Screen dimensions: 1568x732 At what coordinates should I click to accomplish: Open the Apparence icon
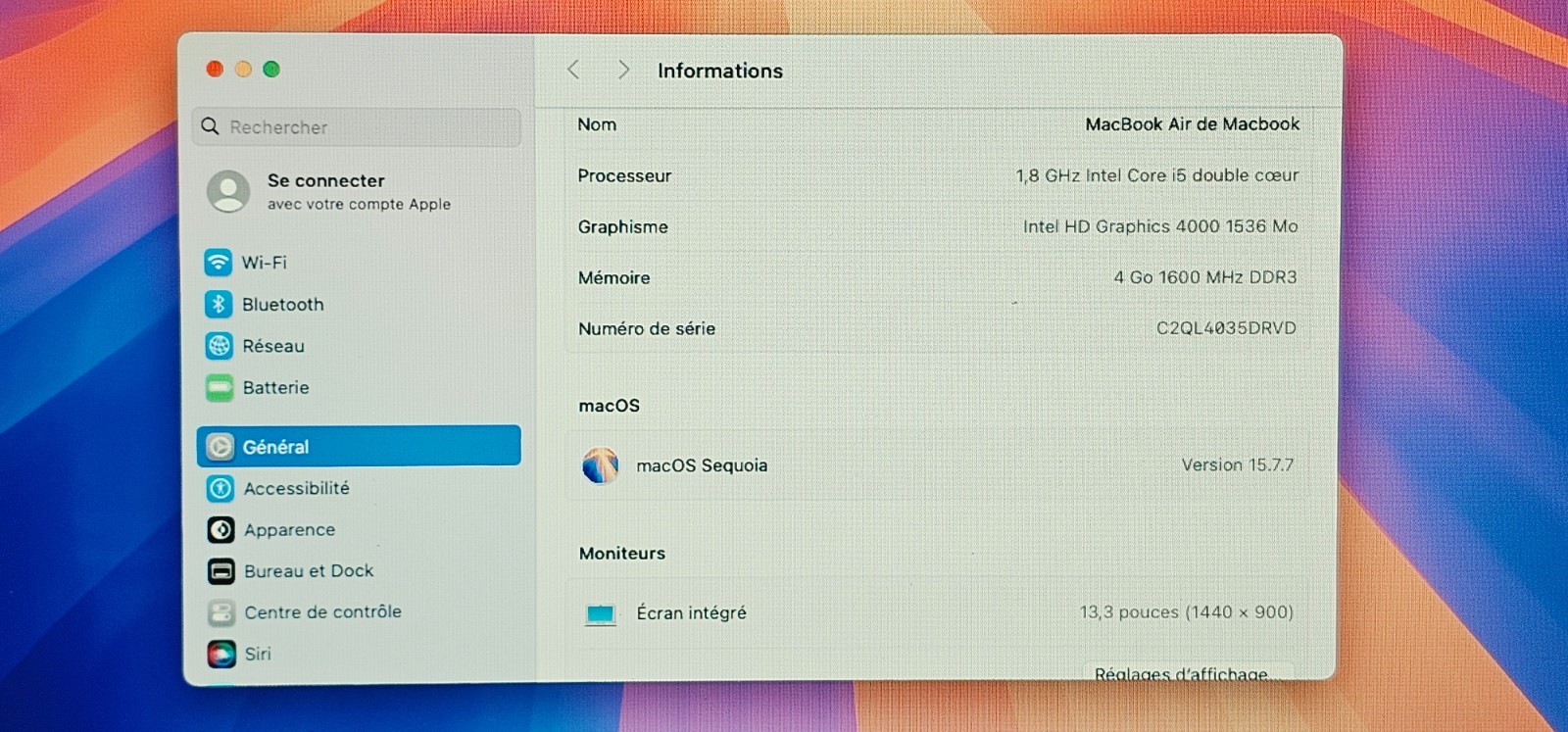(x=220, y=529)
